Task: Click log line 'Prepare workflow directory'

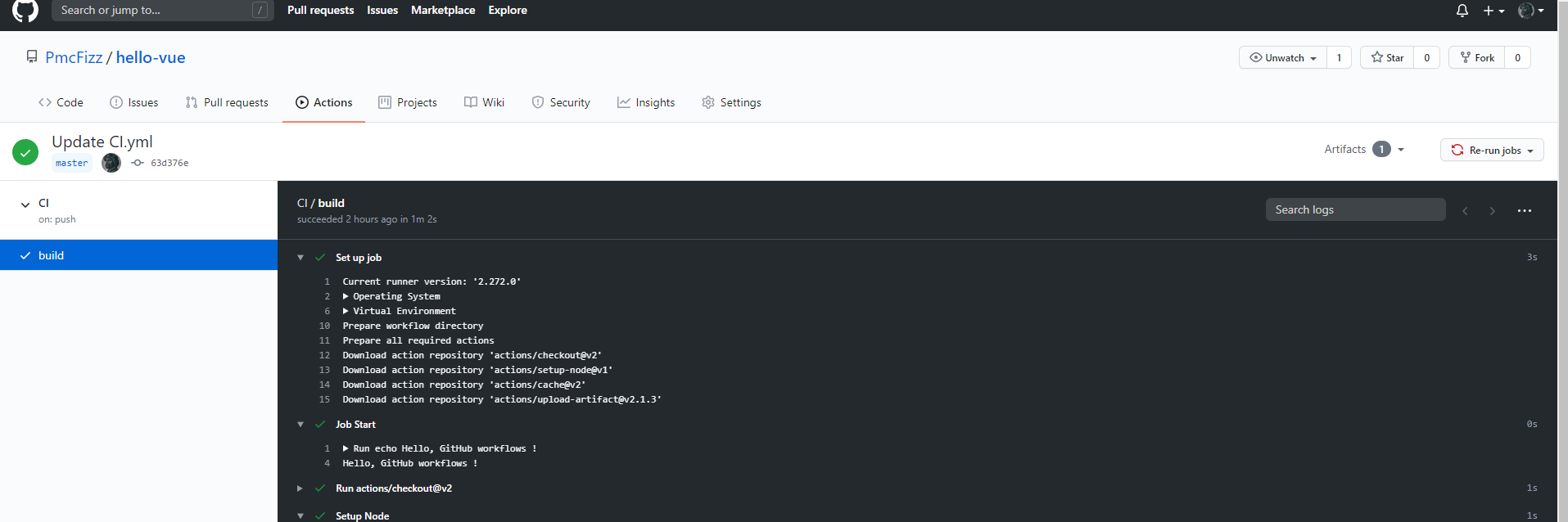Action: pyautogui.click(x=413, y=326)
